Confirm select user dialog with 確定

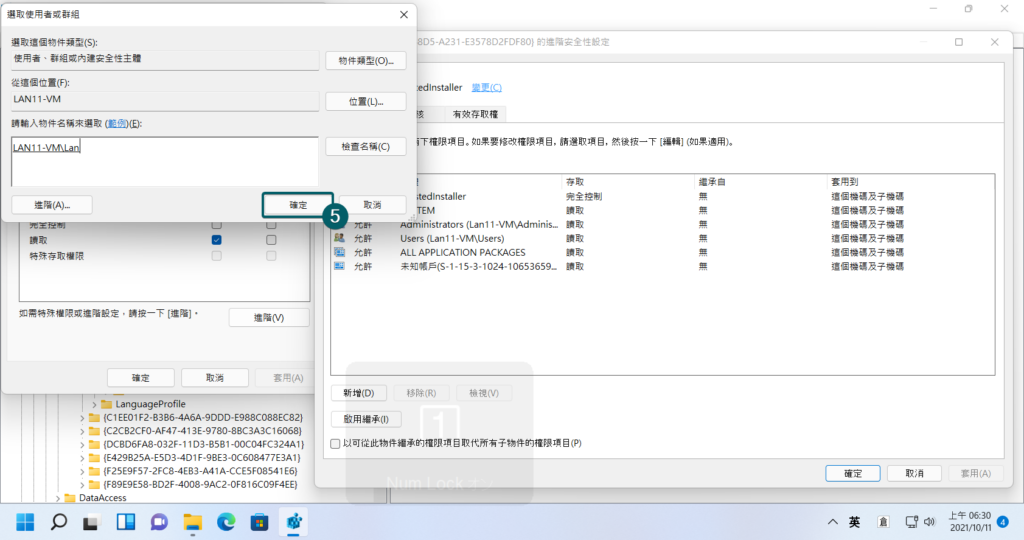[x=298, y=205]
